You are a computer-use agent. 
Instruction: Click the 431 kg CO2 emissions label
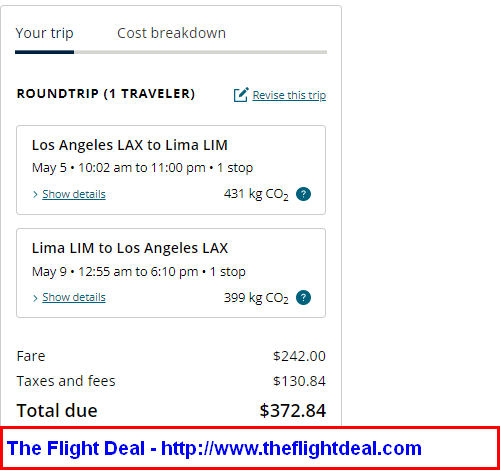pyautogui.click(x=256, y=194)
